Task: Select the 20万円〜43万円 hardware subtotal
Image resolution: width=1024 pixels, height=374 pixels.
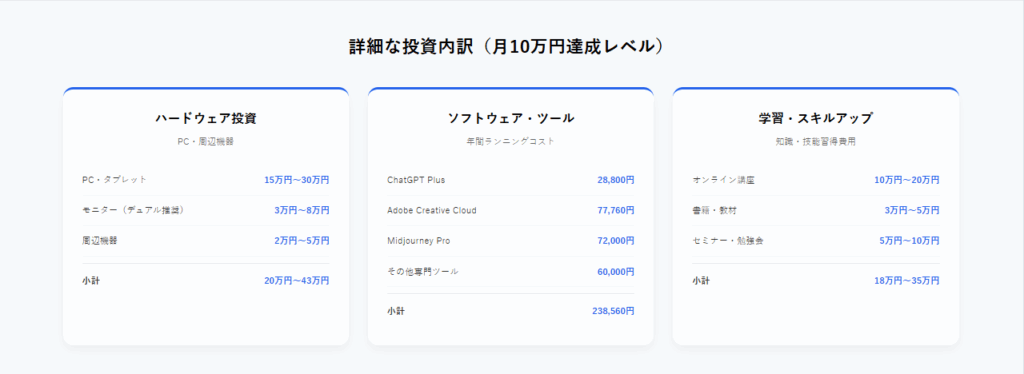Action: coord(296,281)
